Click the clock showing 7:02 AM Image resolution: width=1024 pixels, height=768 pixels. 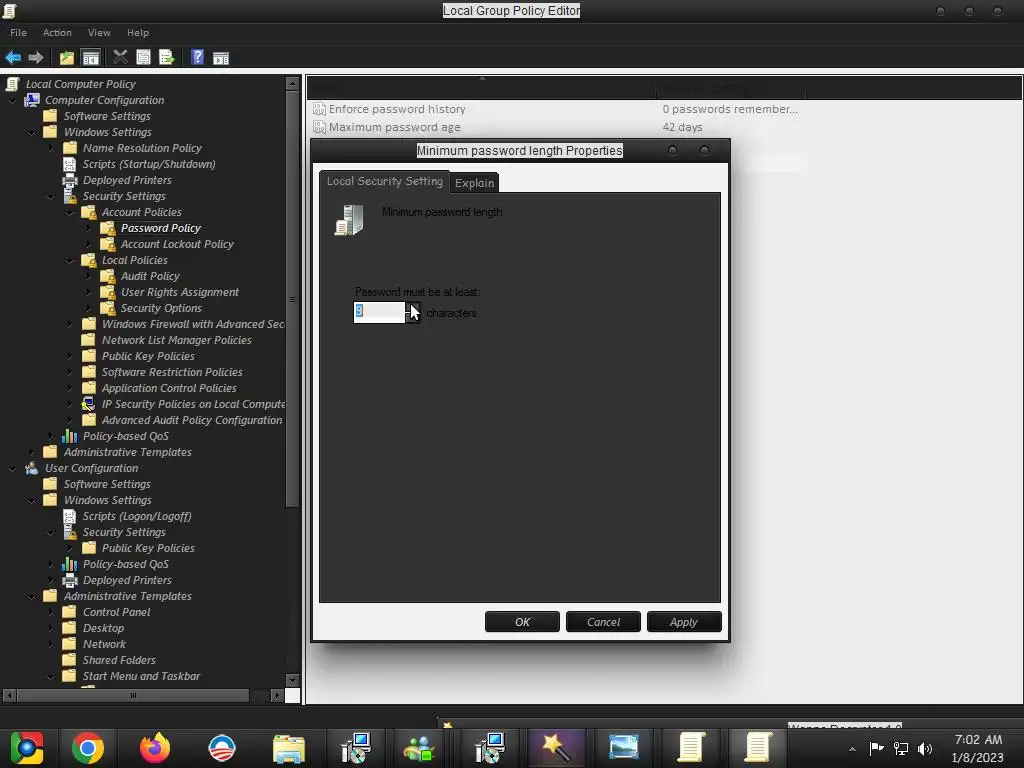click(978, 739)
